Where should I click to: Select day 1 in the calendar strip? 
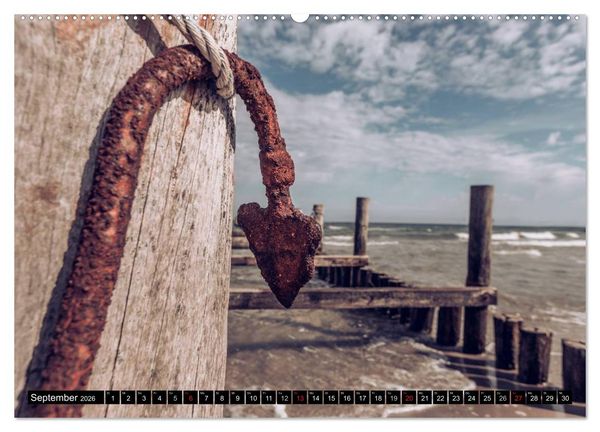point(112,398)
